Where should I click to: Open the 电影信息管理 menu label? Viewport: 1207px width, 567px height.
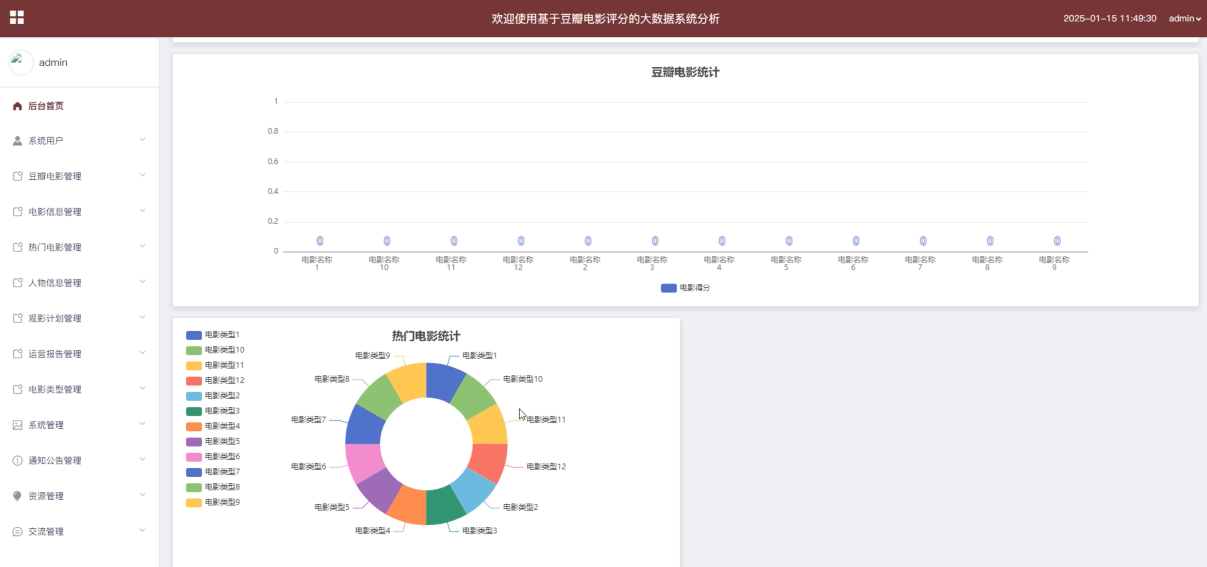pos(55,212)
